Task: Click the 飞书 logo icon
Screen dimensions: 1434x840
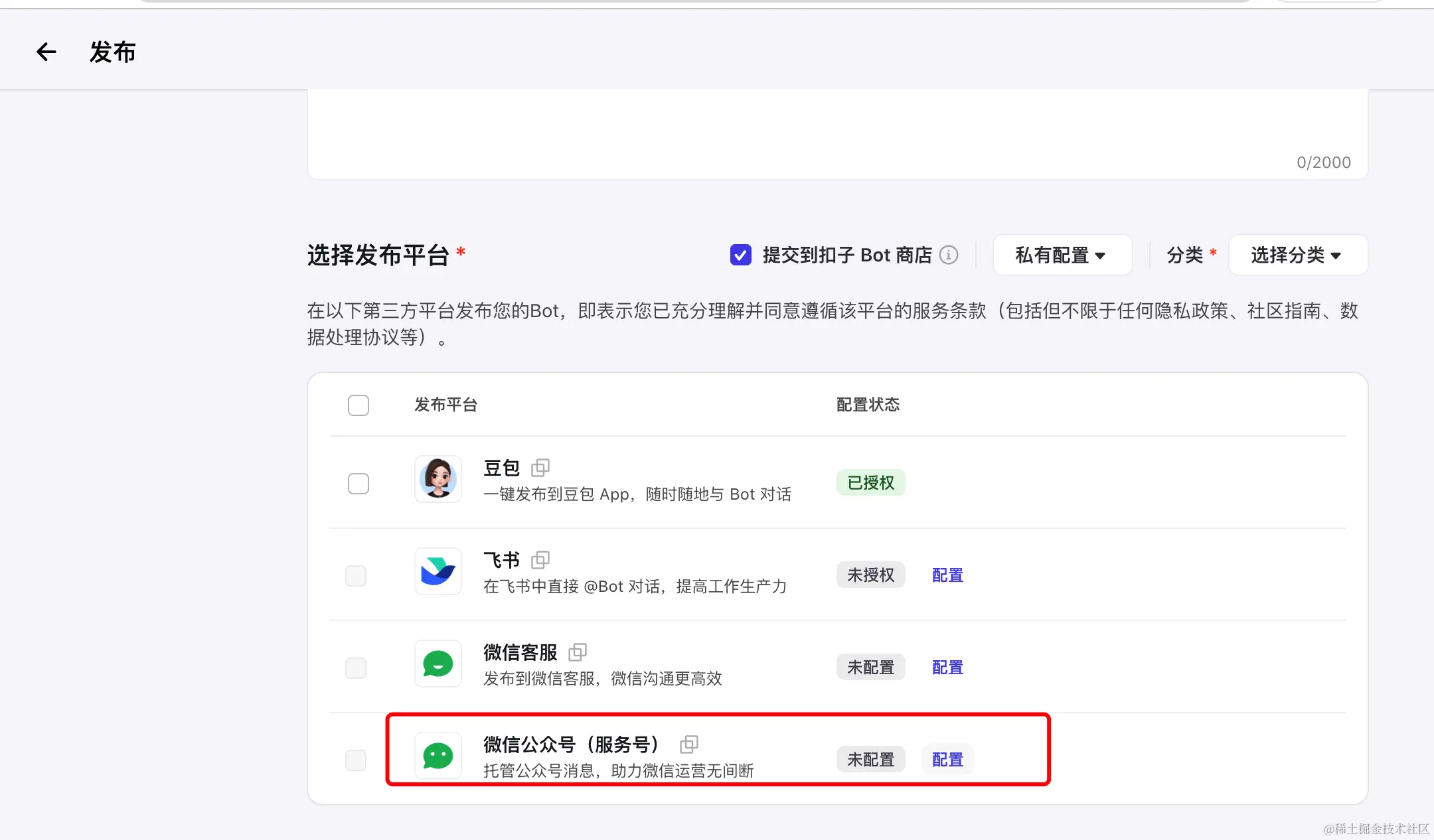Action: click(x=438, y=571)
